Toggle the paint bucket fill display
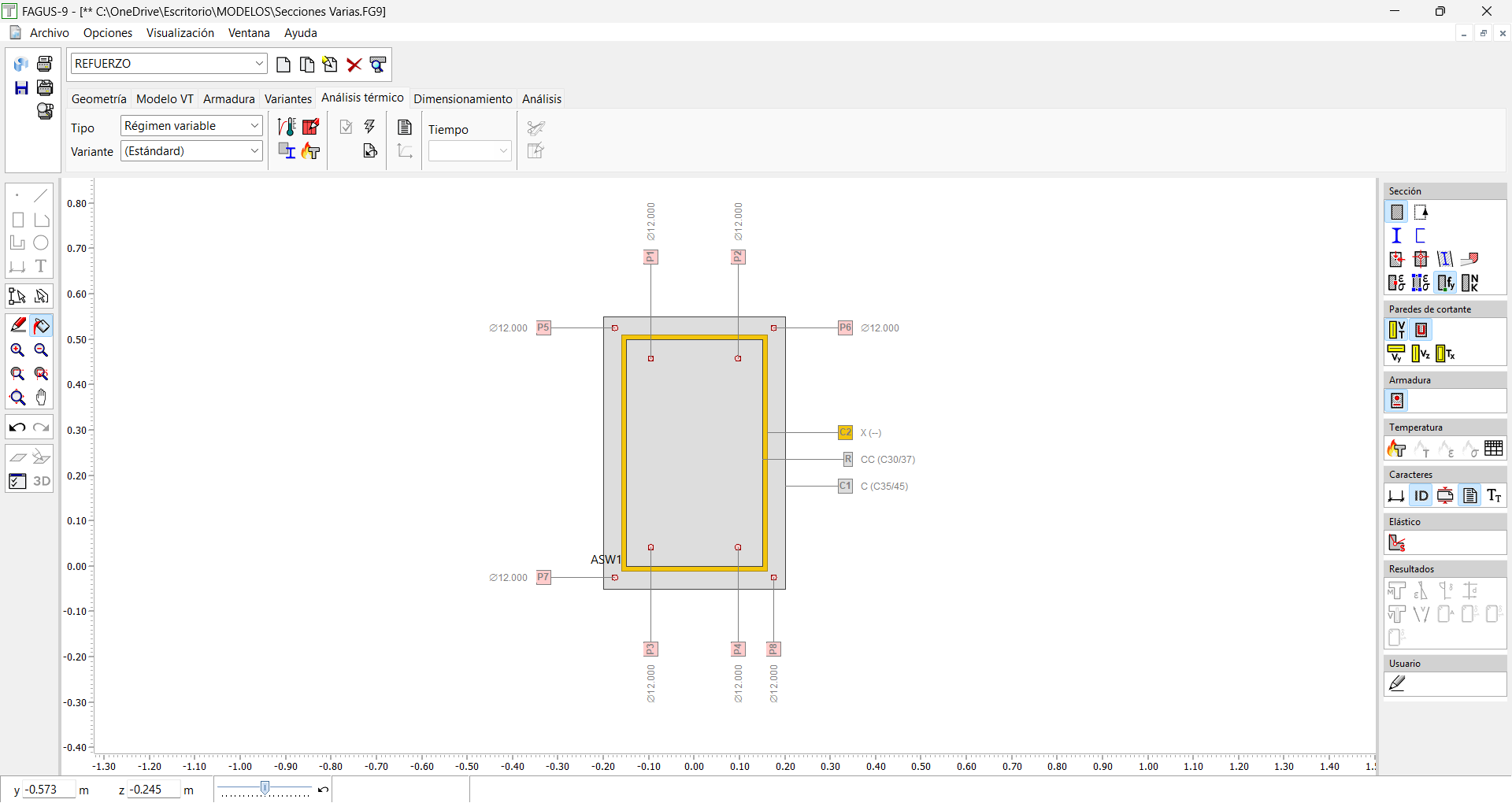The image size is (1512, 803). click(42, 325)
